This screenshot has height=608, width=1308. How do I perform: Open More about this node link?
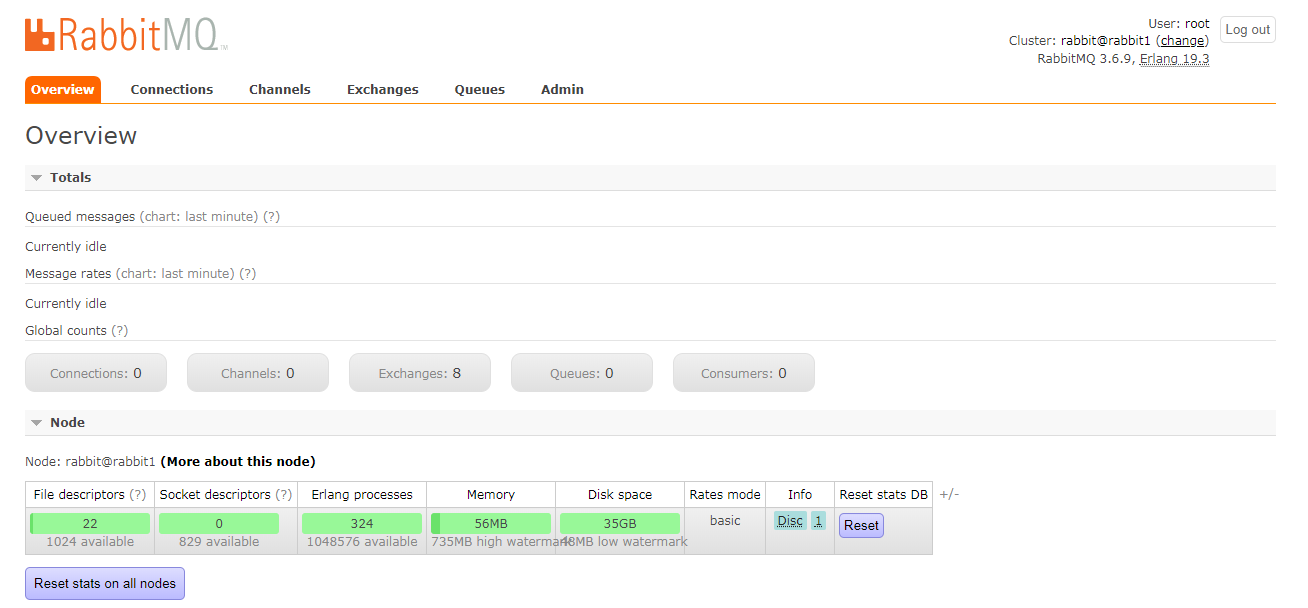[238, 461]
